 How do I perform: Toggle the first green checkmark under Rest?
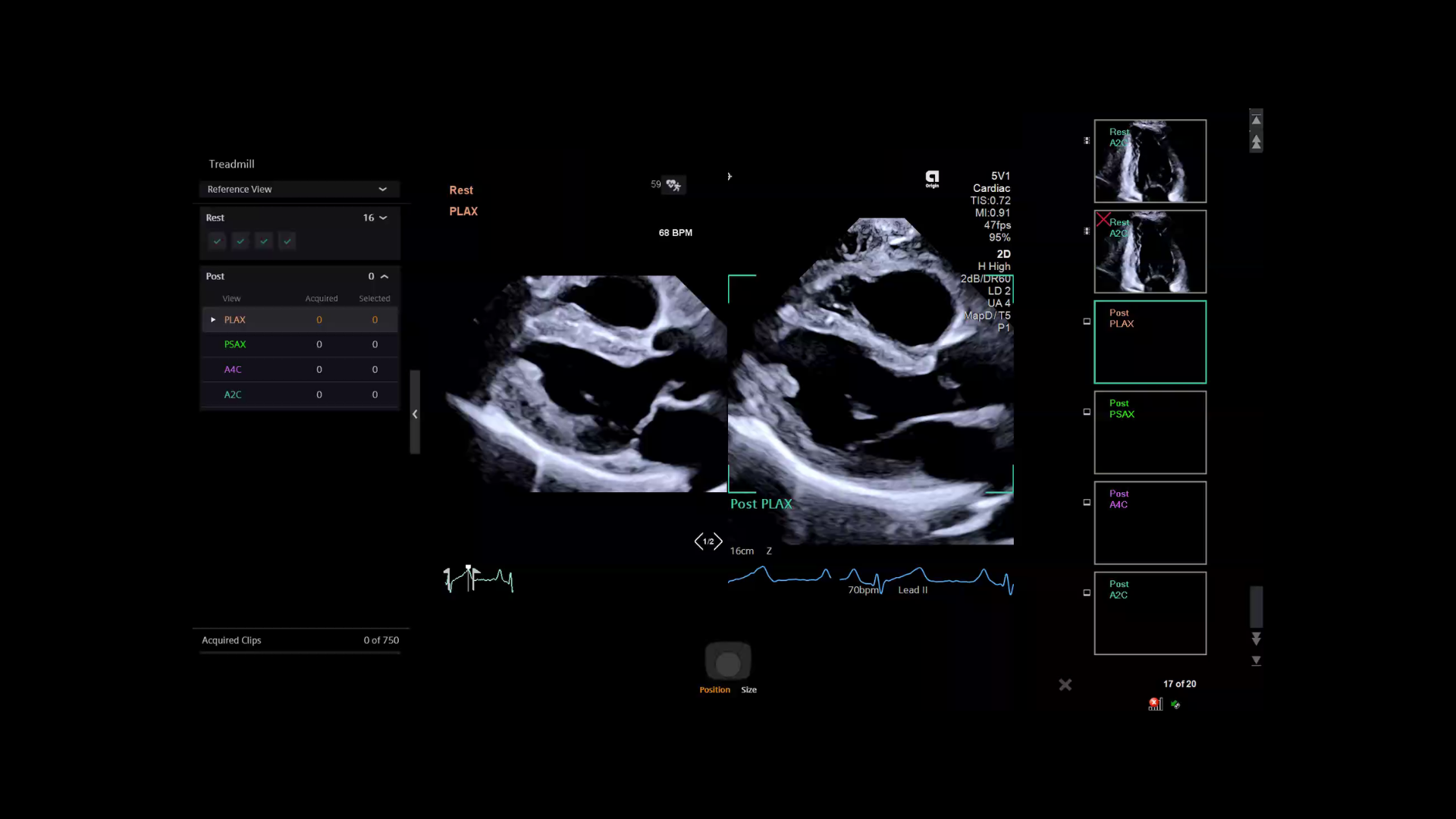(218, 240)
